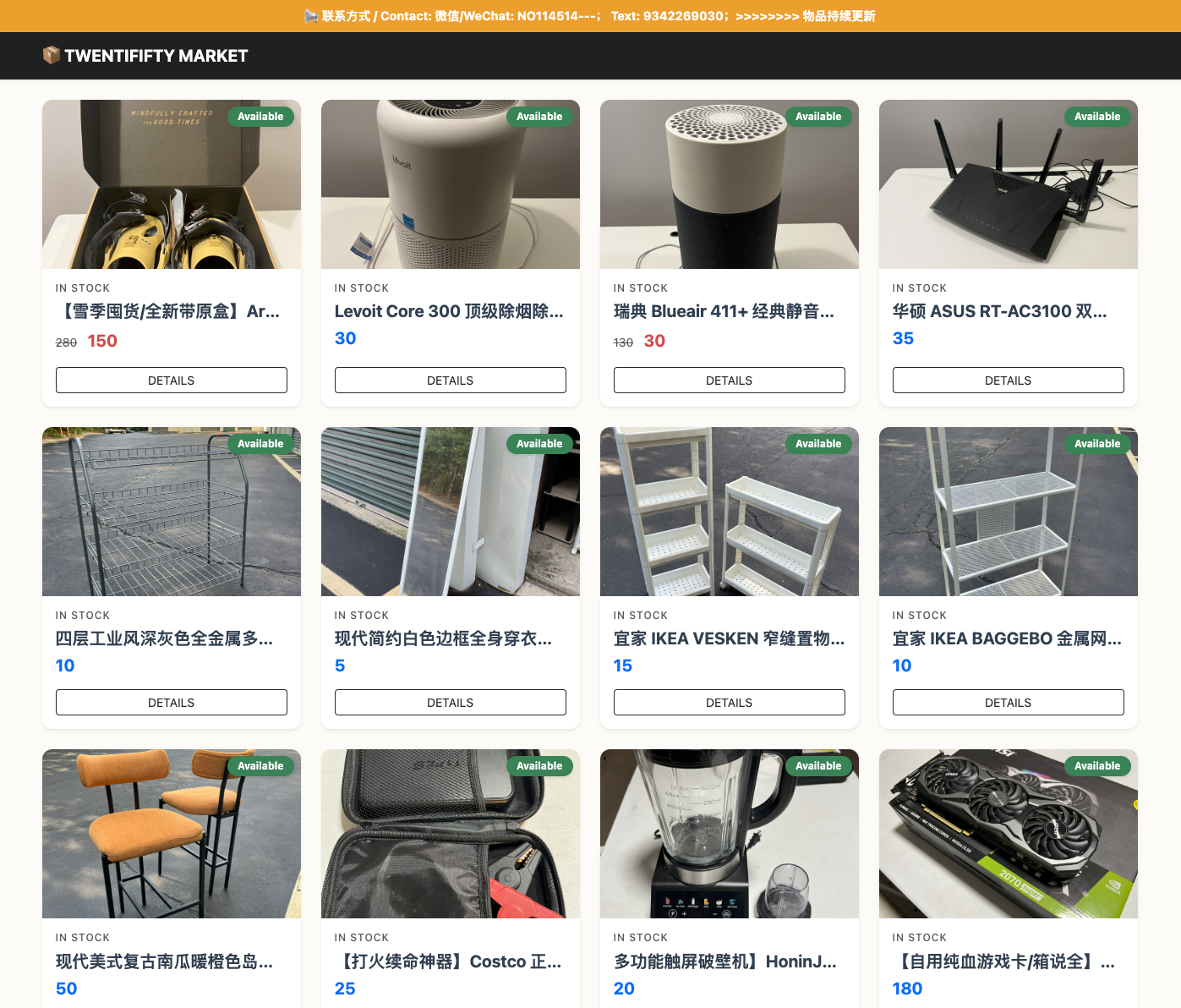
Task: Click the red sale price 150
Action: click(x=102, y=341)
